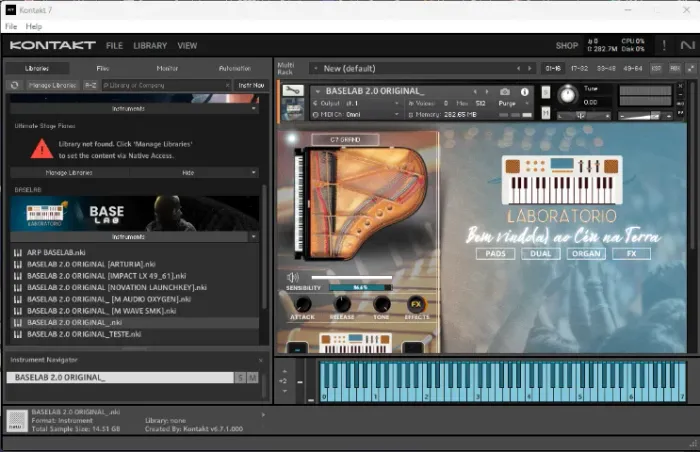Solo the instrument with S button

546,92
